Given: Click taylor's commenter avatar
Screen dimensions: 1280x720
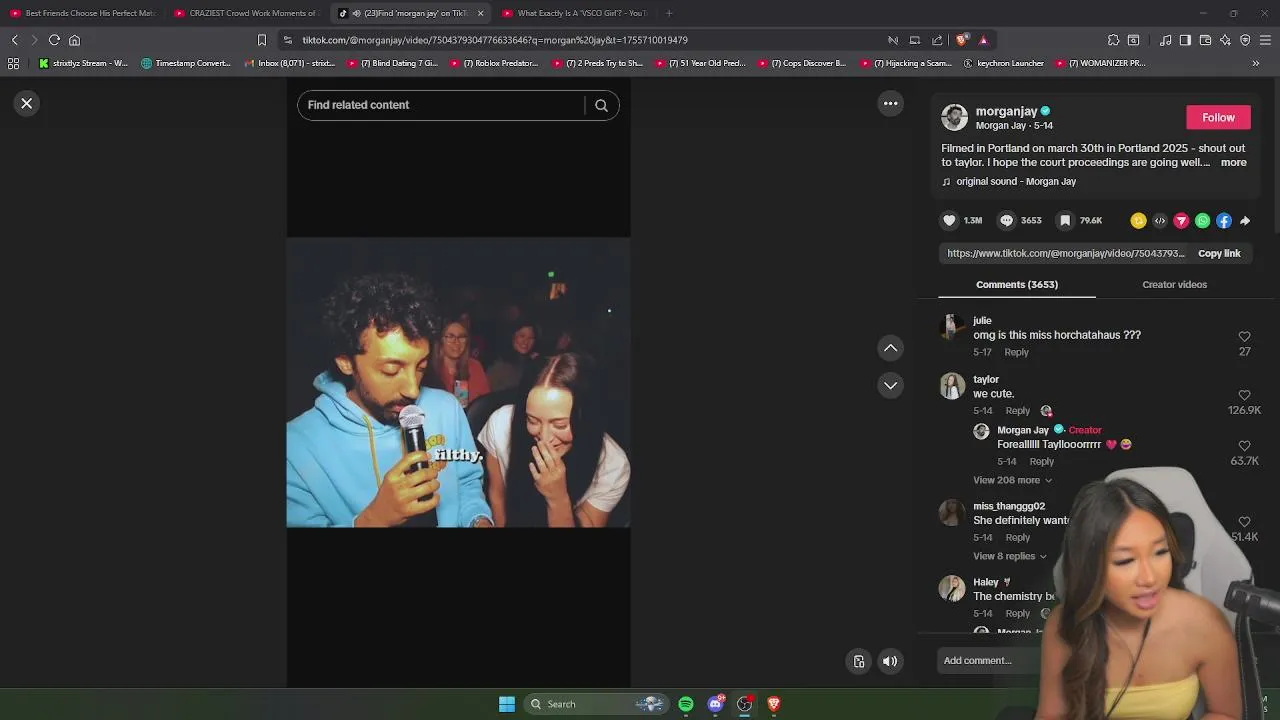Looking at the screenshot, I should coord(952,386).
